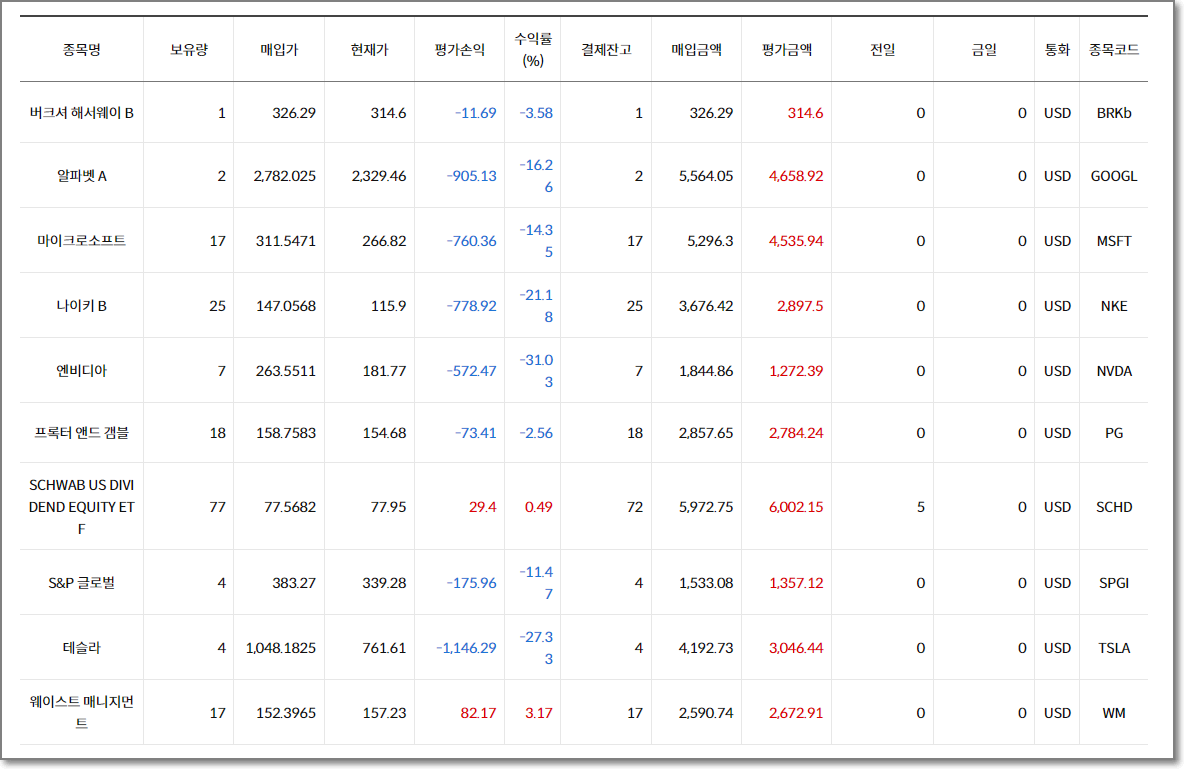1184x769 pixels.
Task: Select the SCHWAB US DIVIDEND EQUITY ETF name
Action: (82, 507)
